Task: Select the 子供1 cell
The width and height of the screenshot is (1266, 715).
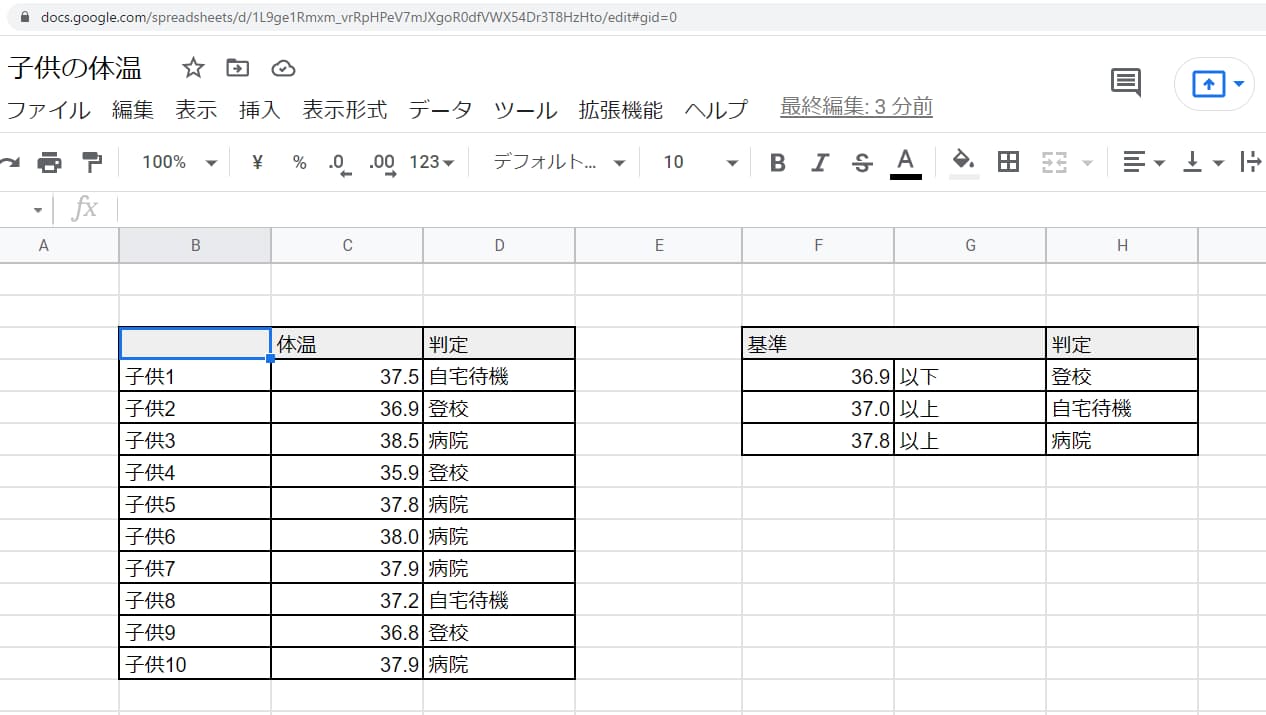Action: 195,376
